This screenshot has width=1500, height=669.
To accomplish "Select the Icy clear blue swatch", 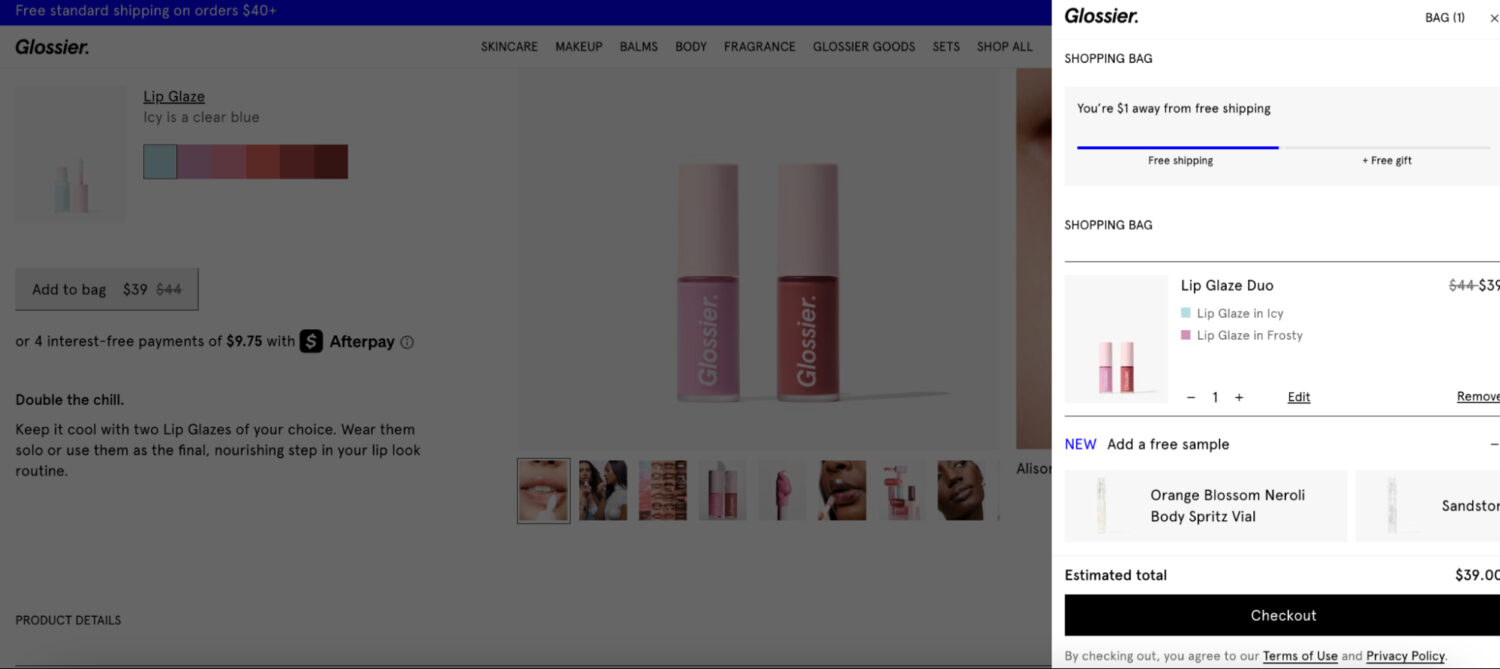I will point(160,162).
